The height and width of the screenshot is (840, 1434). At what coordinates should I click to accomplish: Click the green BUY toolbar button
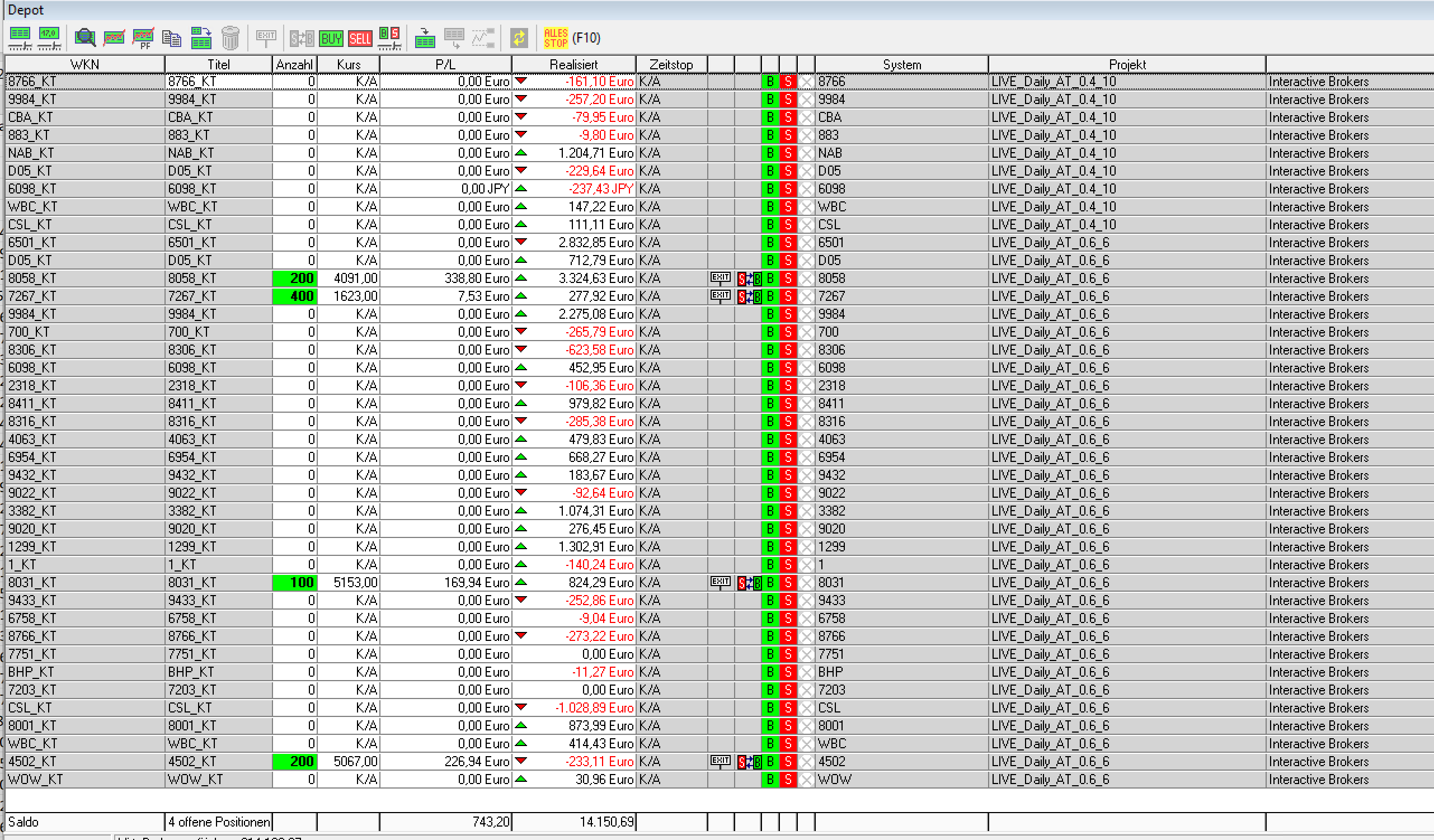pyautogui.click(x=331, y=39)
